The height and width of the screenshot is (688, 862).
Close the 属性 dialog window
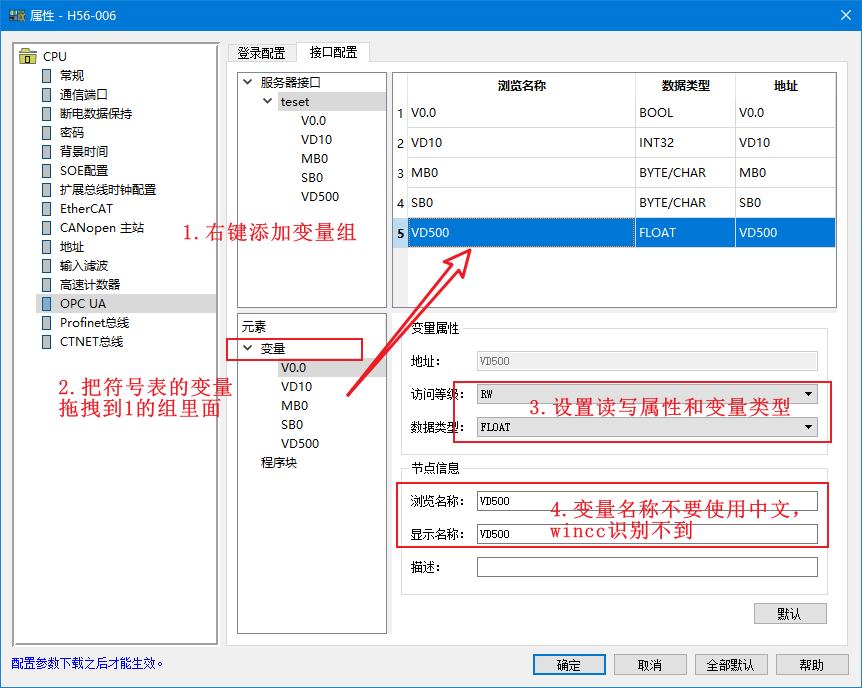(x=846, y=15)
